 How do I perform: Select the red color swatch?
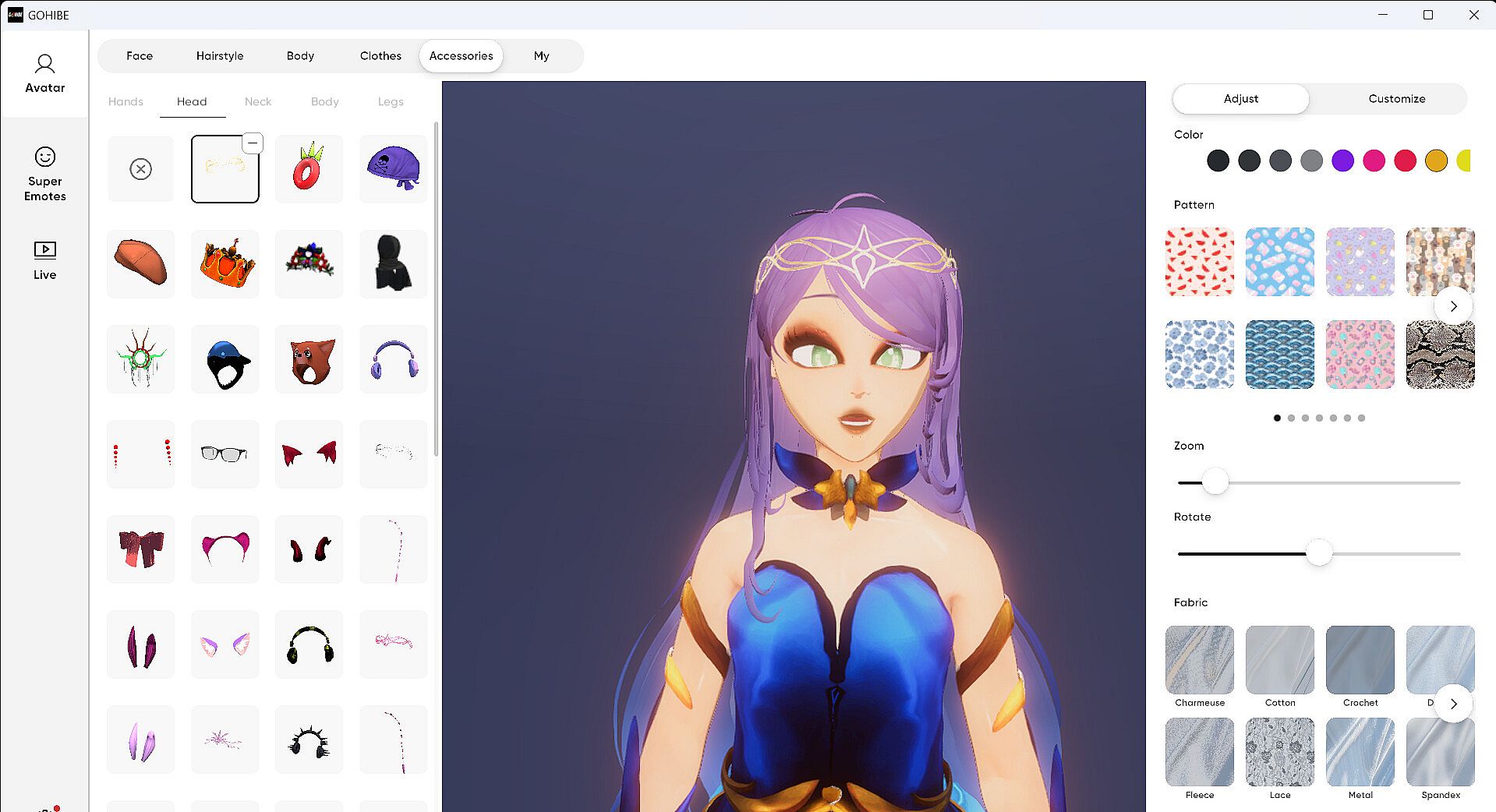click(x=1405, y=161)
